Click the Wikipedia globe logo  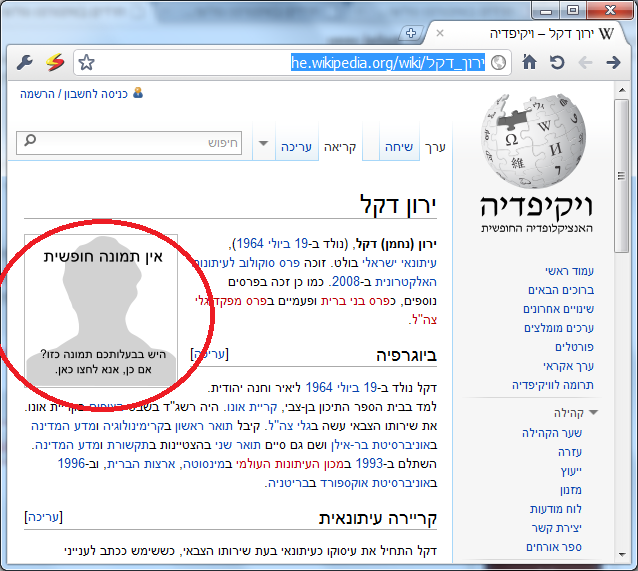[534, 141]
